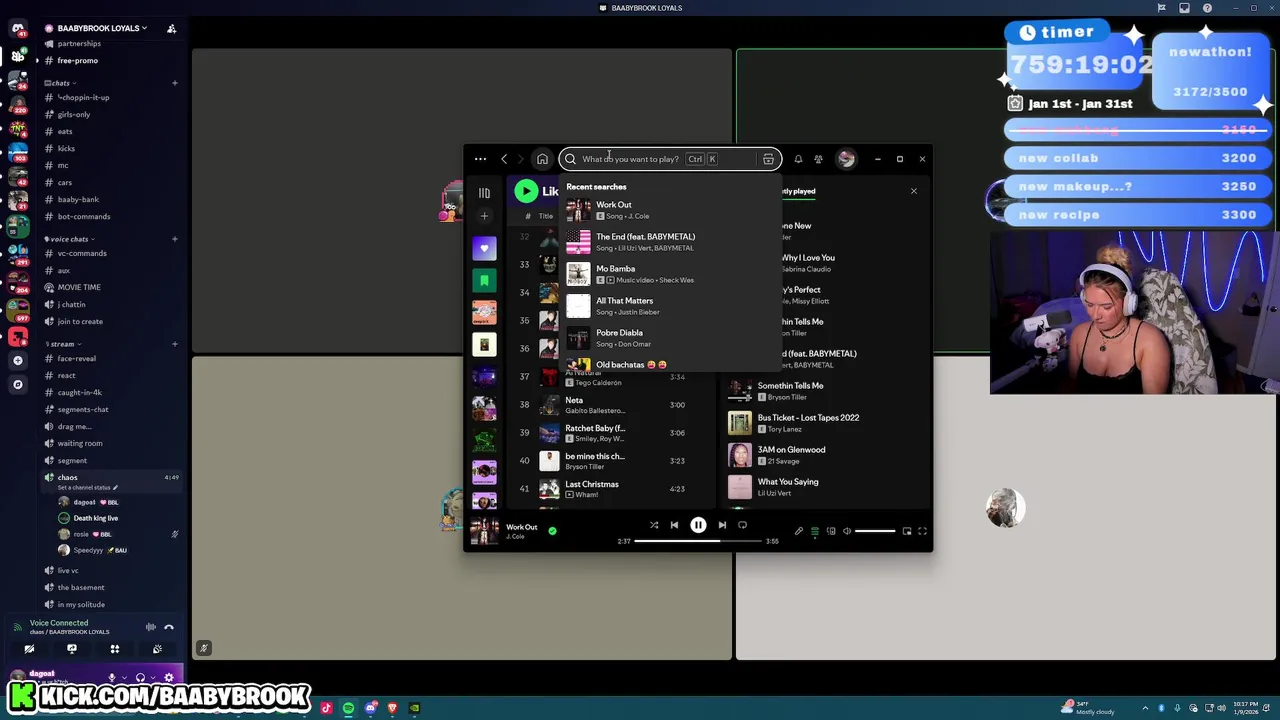Open Spotify from Windows taskbar
Image resolution: width=1280 pixels, height=720 pixels.
(x=348, y=708)
